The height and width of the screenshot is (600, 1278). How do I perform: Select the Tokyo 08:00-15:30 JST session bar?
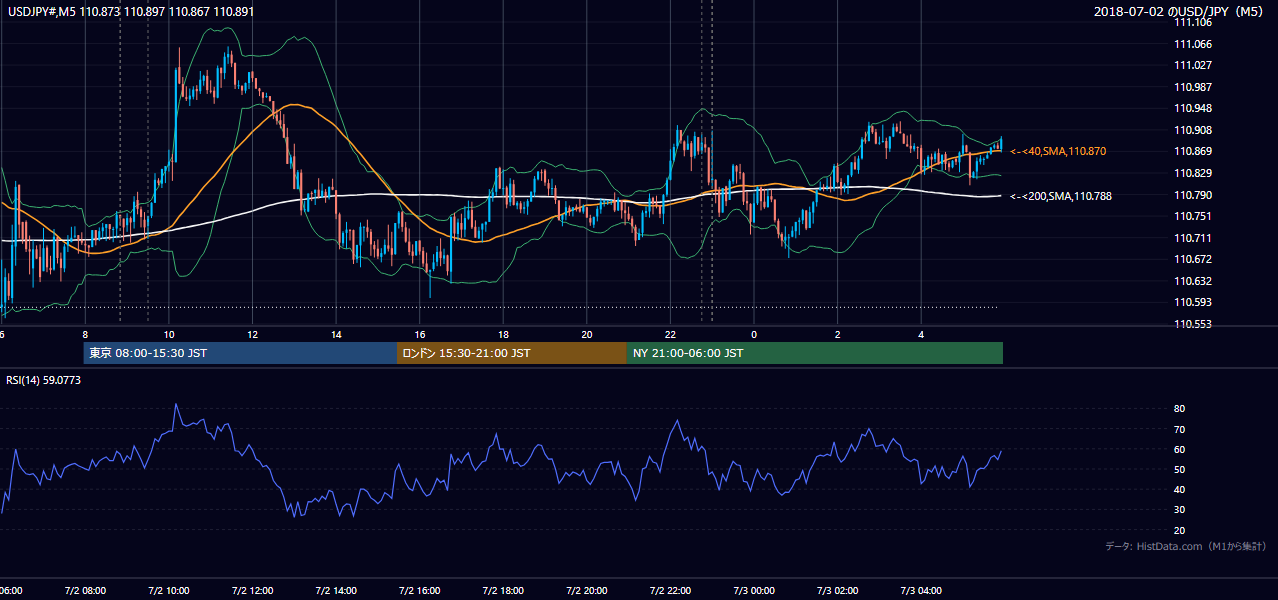coord(240,353)
